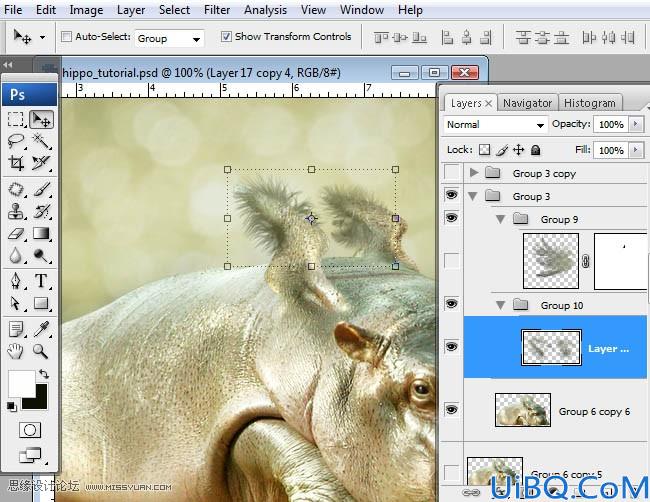Collapse the Group 10 folder
This screenshot has height=502, width=650.
(x=500, y=306)
